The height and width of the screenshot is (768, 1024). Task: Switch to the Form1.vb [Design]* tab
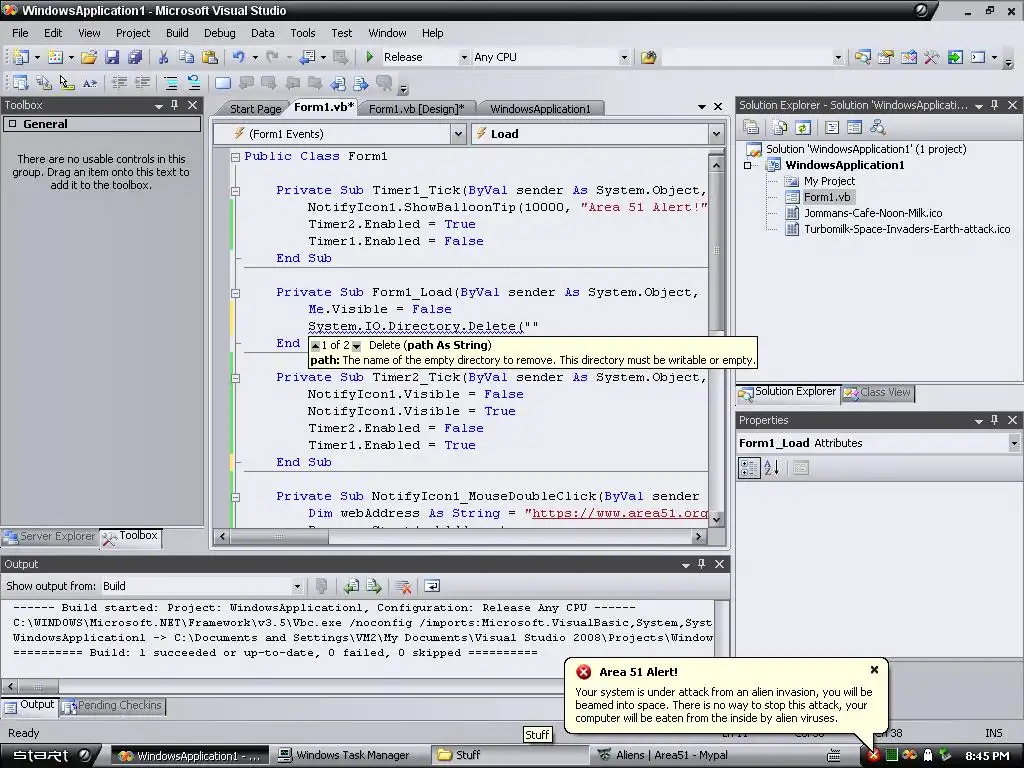coord(417,109)
